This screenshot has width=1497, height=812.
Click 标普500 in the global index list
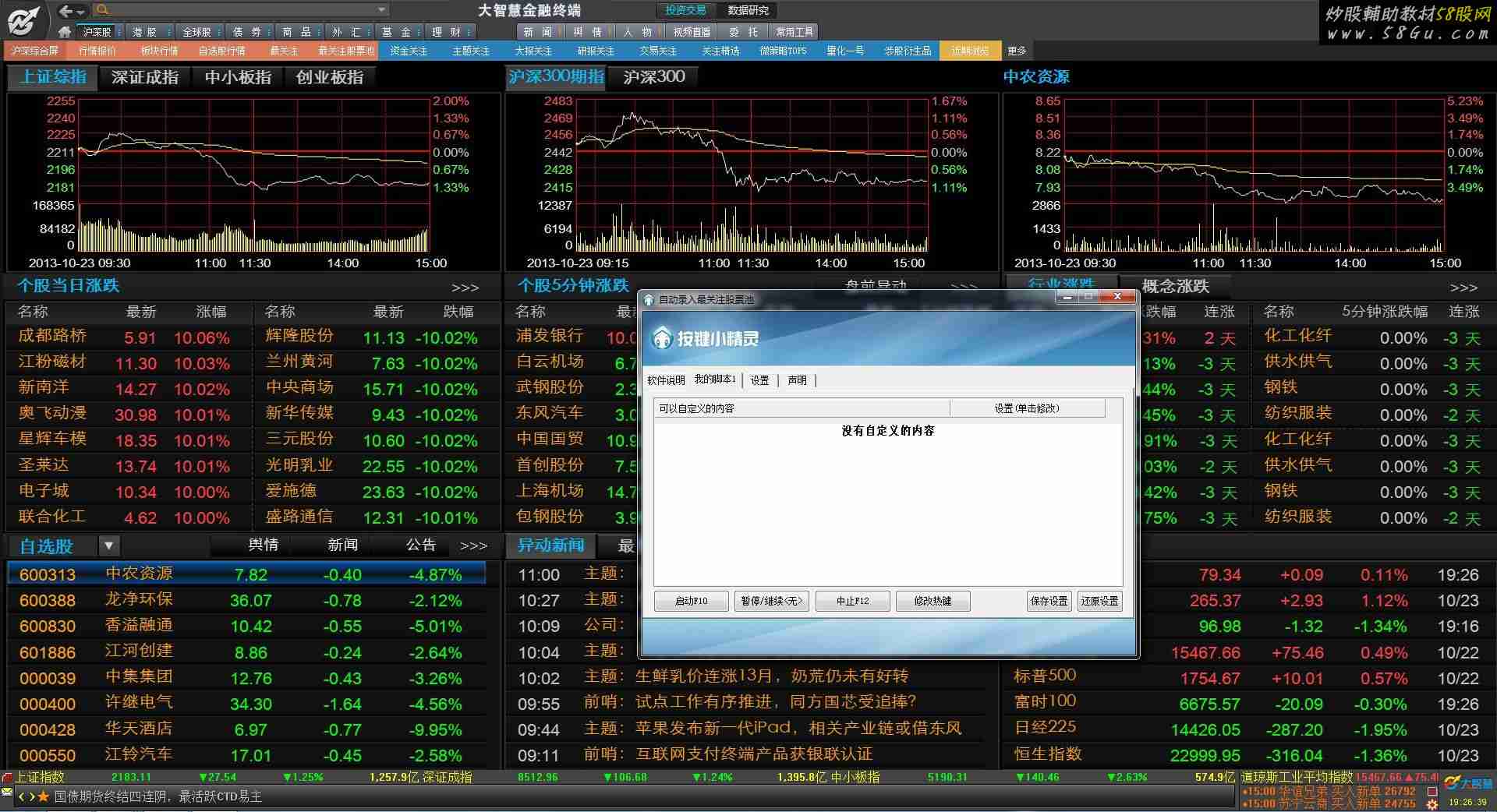1045,676
